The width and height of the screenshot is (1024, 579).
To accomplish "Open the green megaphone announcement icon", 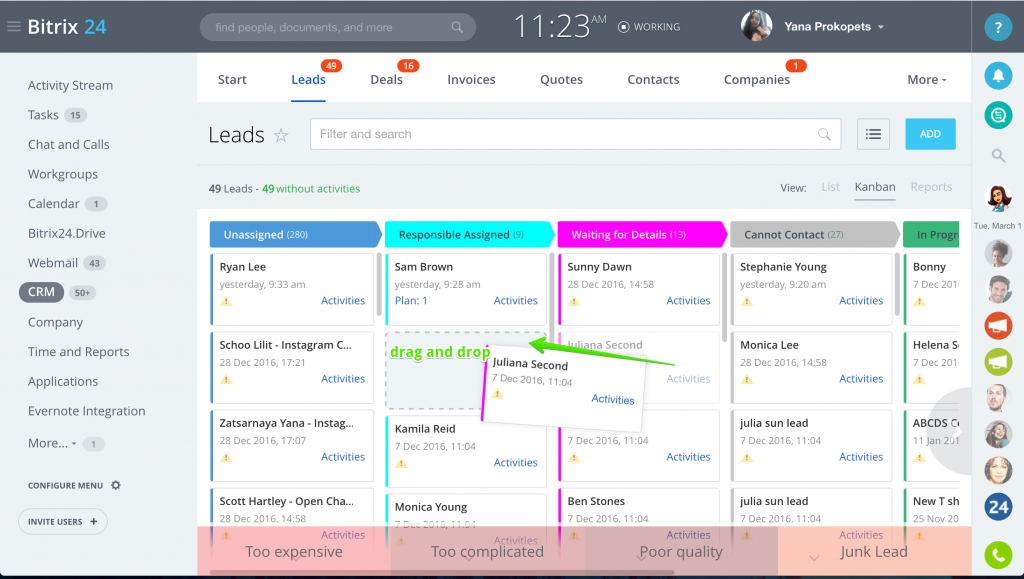I will point(998,362).
